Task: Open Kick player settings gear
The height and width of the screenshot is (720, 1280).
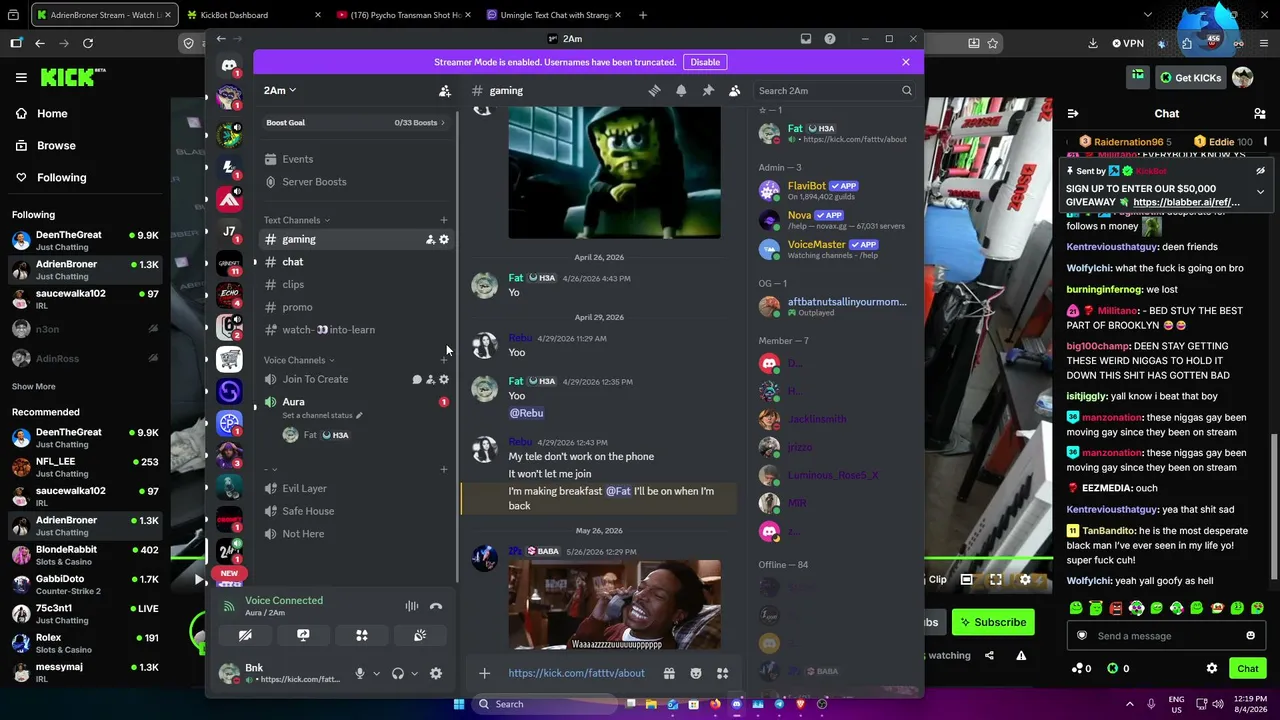Action: point(1025,579)
